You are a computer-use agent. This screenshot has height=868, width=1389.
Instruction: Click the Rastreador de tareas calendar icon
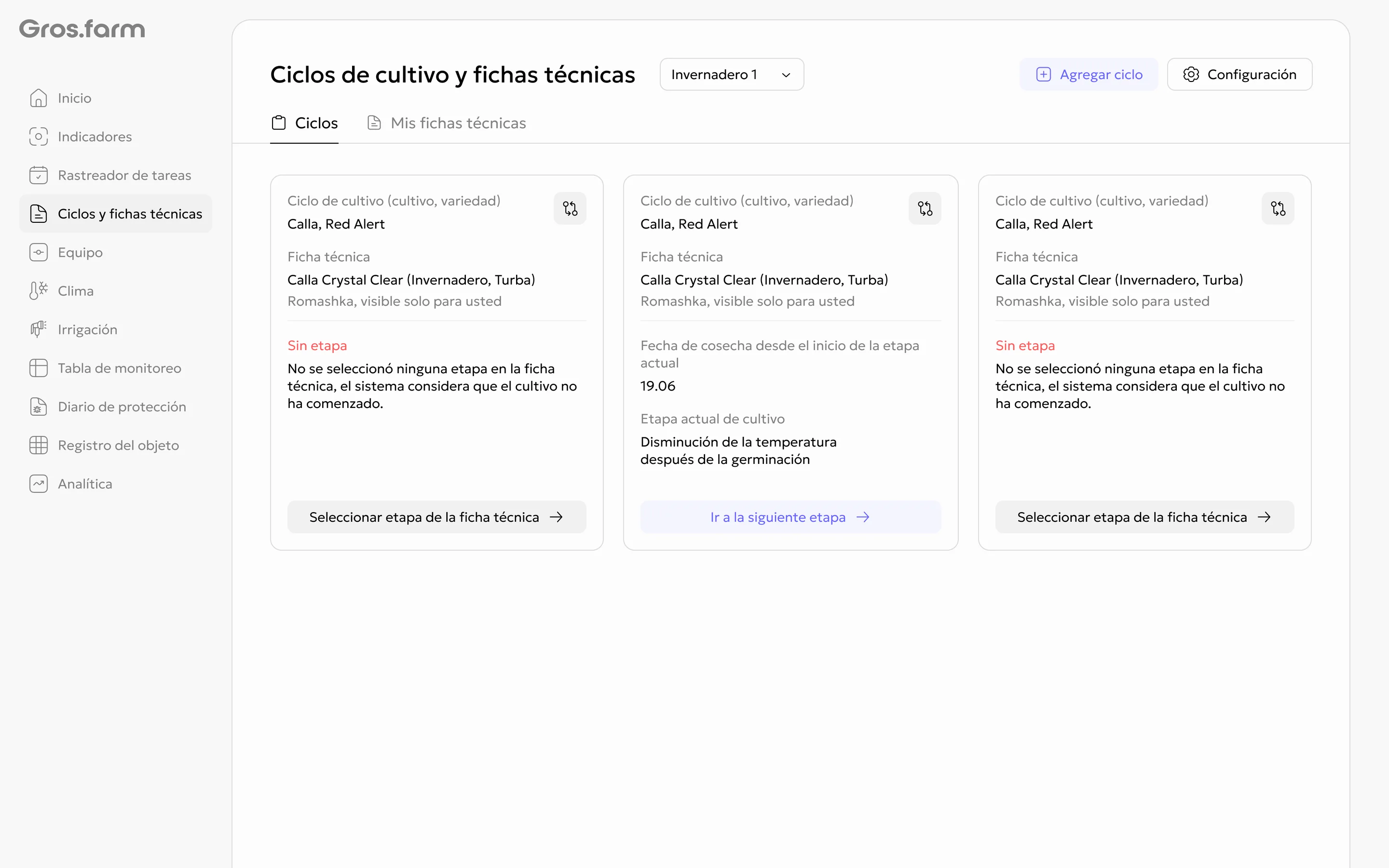(39, 175)
